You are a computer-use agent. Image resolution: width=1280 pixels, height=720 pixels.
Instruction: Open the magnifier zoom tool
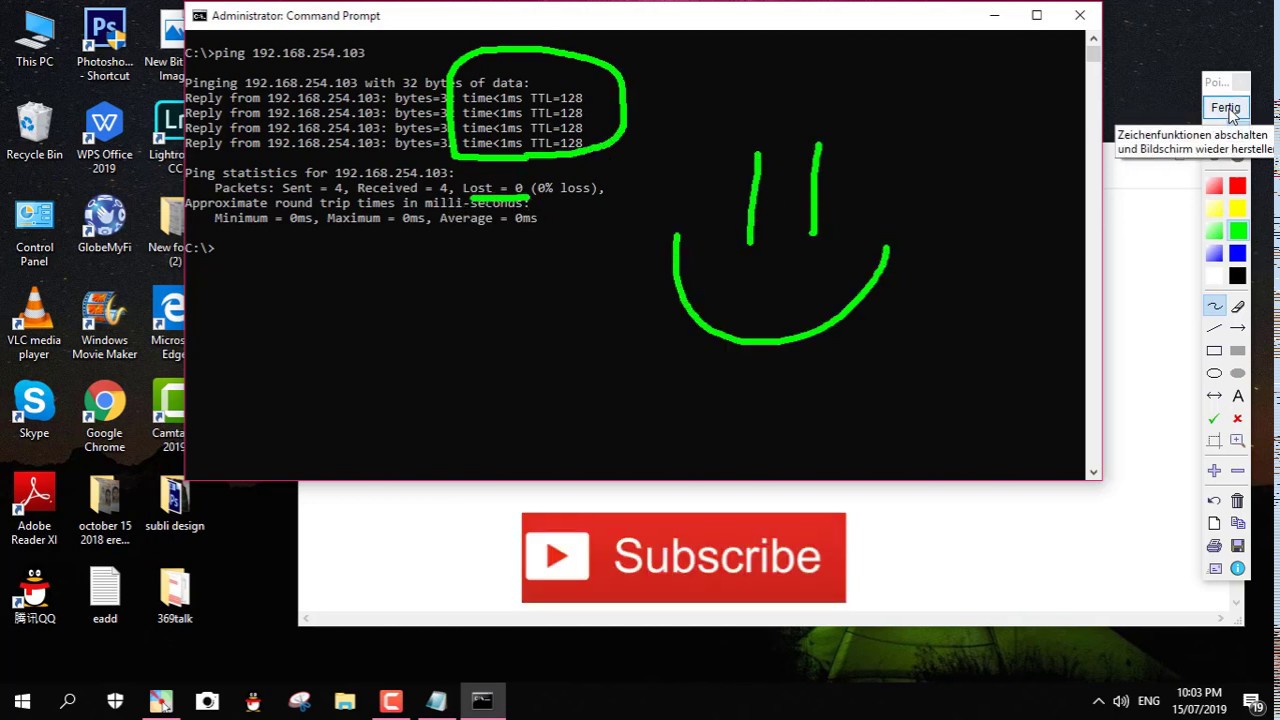pyautogui.click(x=1238, y=441)
